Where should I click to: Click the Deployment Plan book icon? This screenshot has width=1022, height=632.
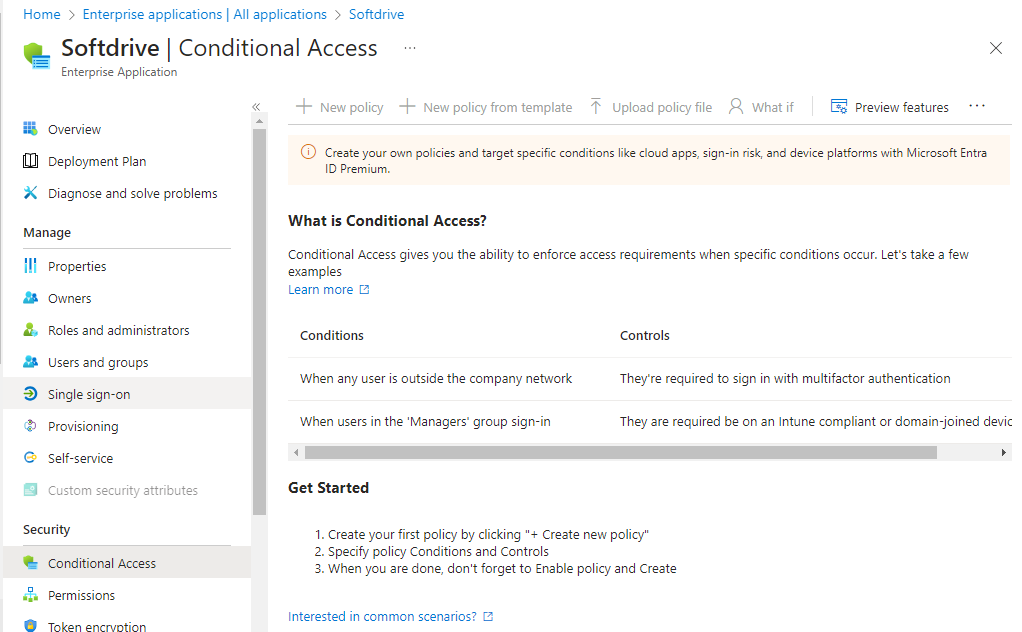(x=30, y=160)
